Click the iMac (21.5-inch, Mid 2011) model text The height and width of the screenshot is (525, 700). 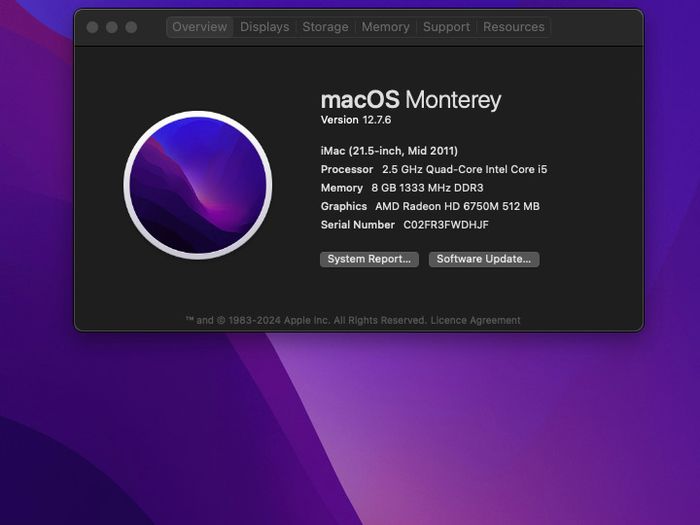pyautogui.click(x=389, y=151)
